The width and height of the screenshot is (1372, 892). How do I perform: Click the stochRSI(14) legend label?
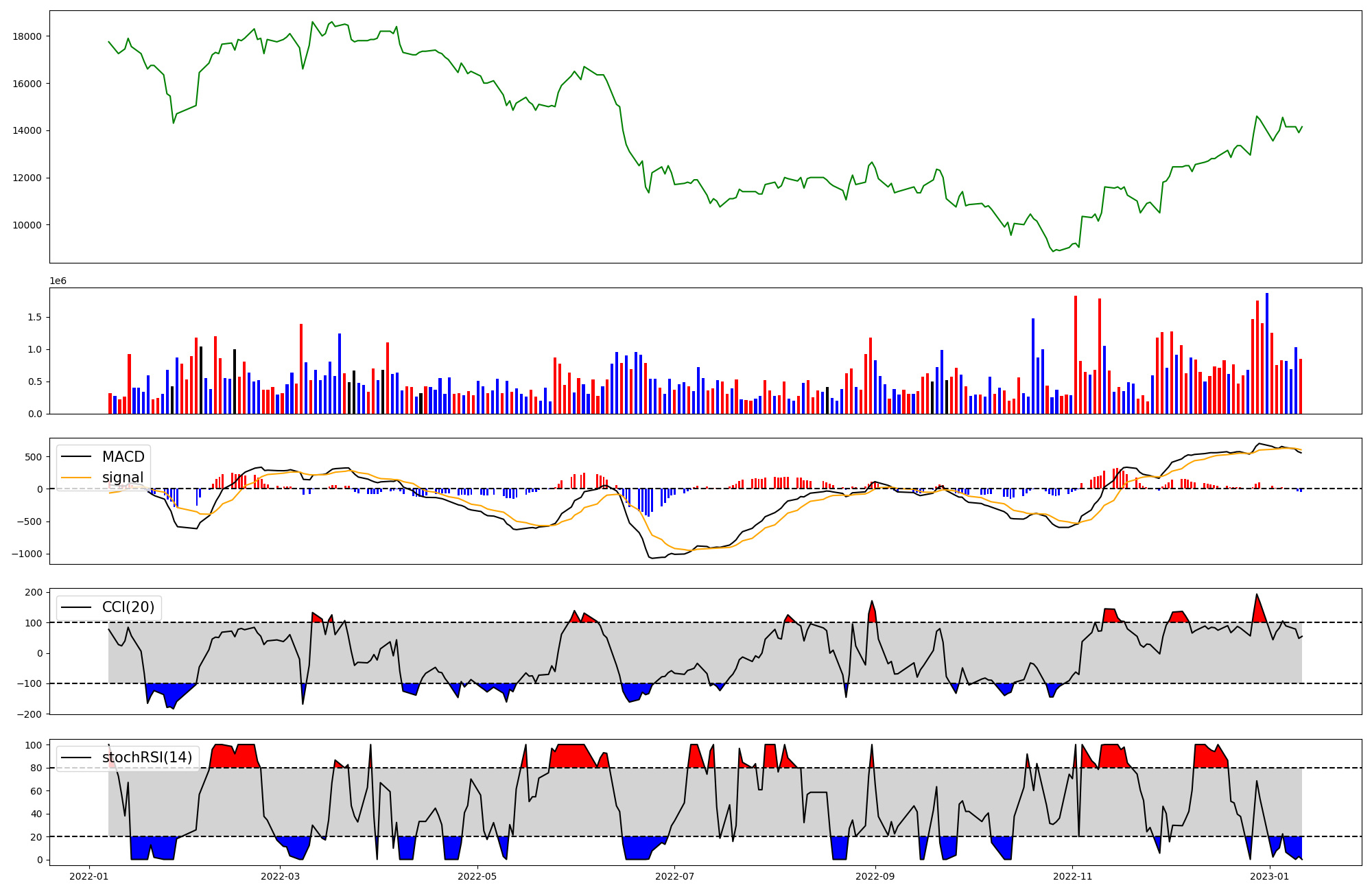pyautogui.click(x=147, y=758)
